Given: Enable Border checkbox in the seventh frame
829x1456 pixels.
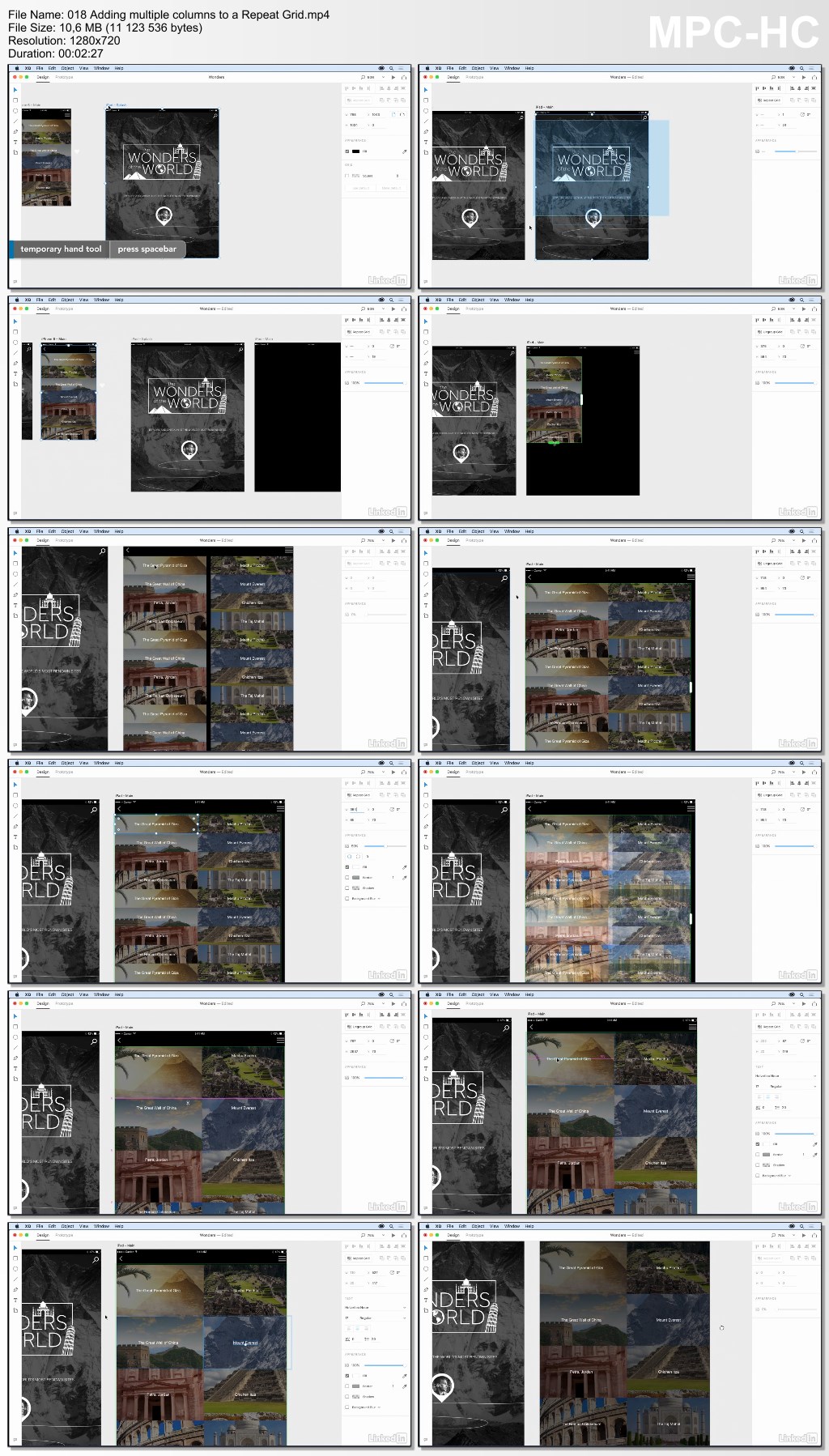Looking at the screenshot, I should 348,878.
